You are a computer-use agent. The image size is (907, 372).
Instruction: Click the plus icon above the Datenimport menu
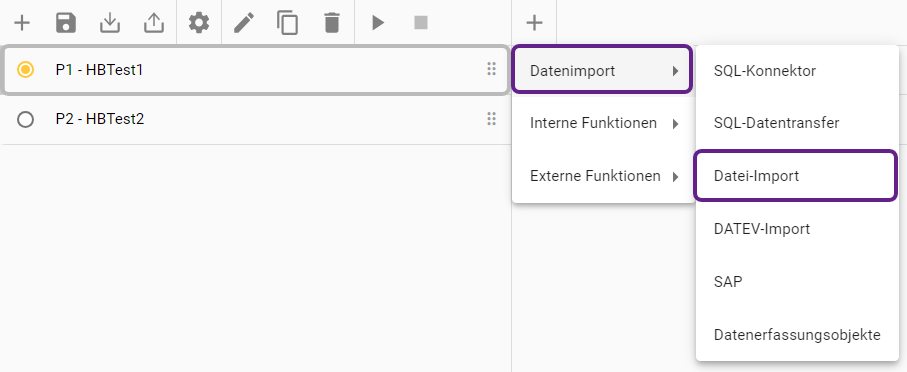pos(534,23)
